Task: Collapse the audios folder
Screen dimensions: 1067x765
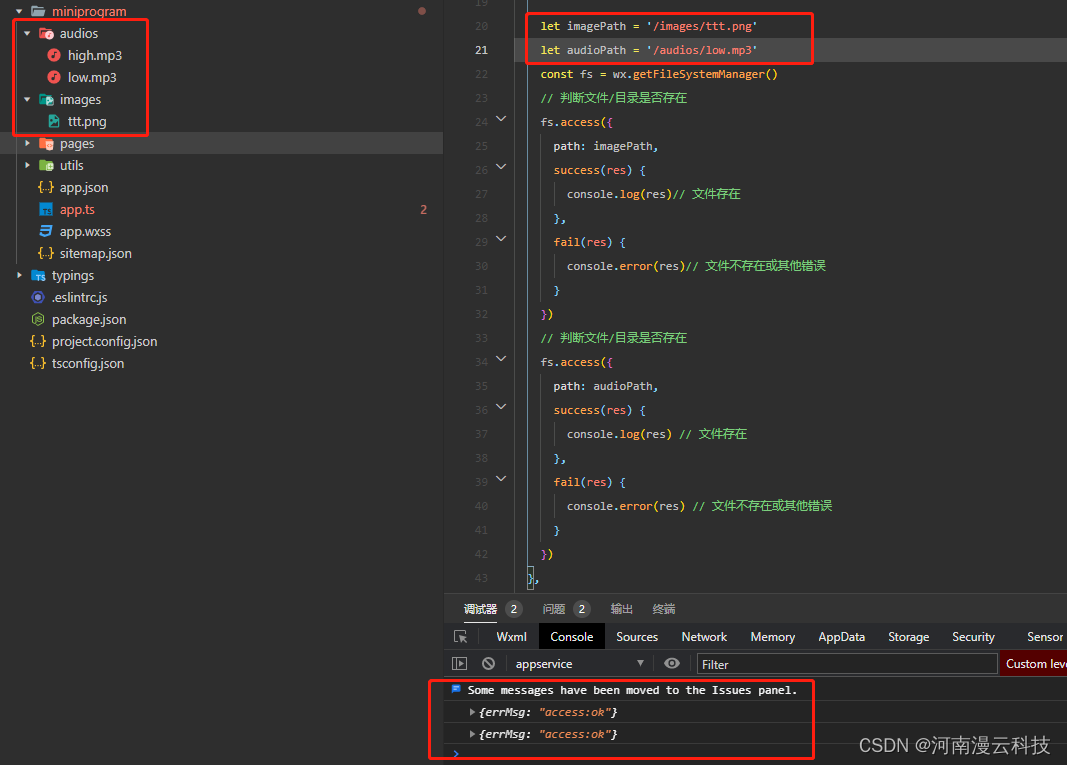Action: coord(28,34)
